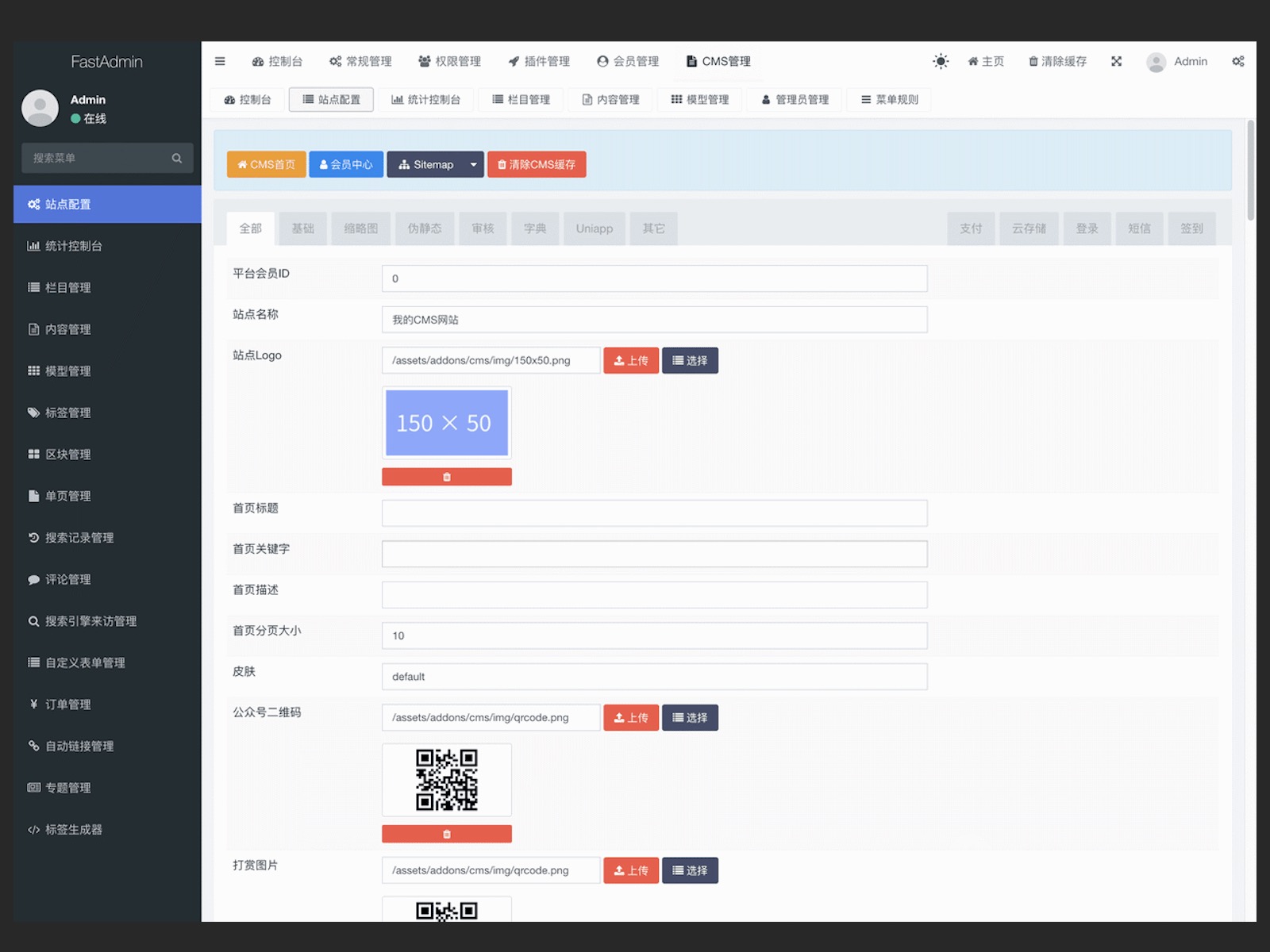Open 区块管理 in the sidebar

107,454
